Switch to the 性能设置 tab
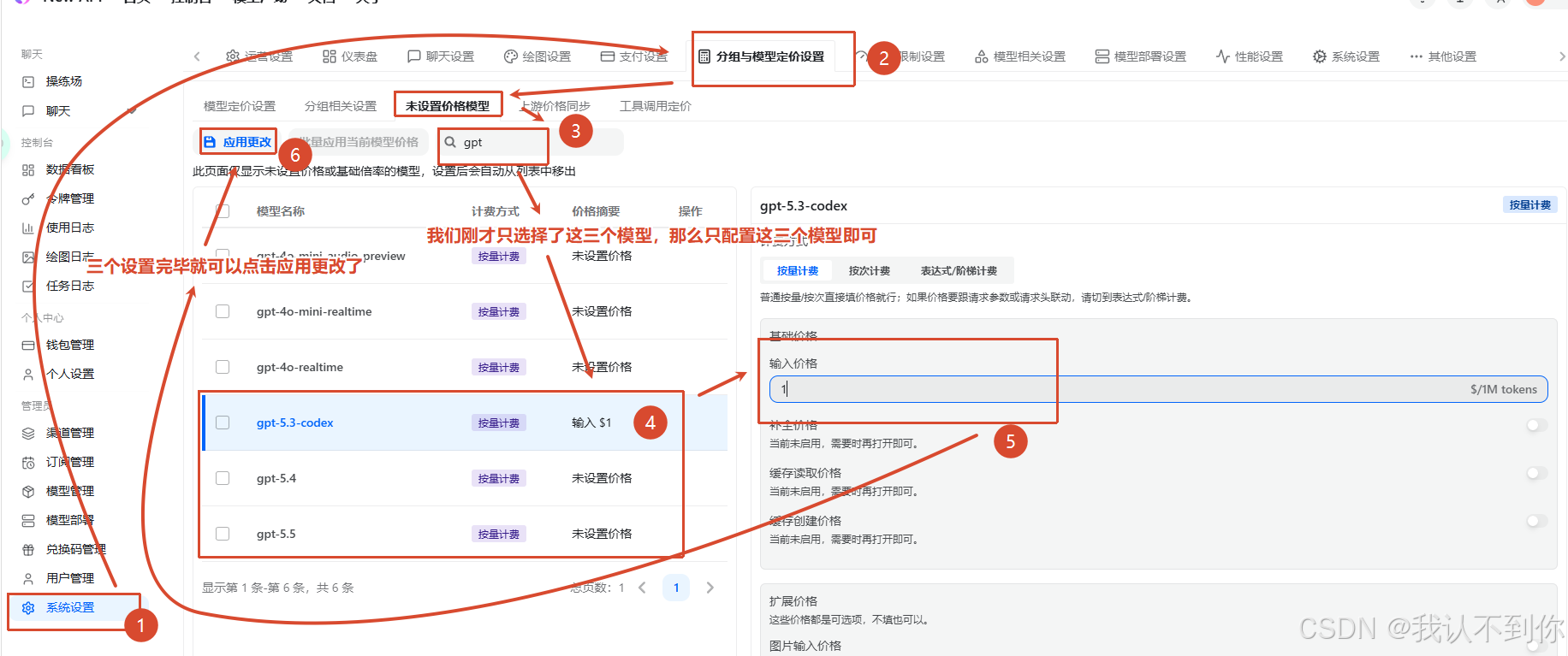Viewport: 1568px width, 656px height. [1250, 56]
